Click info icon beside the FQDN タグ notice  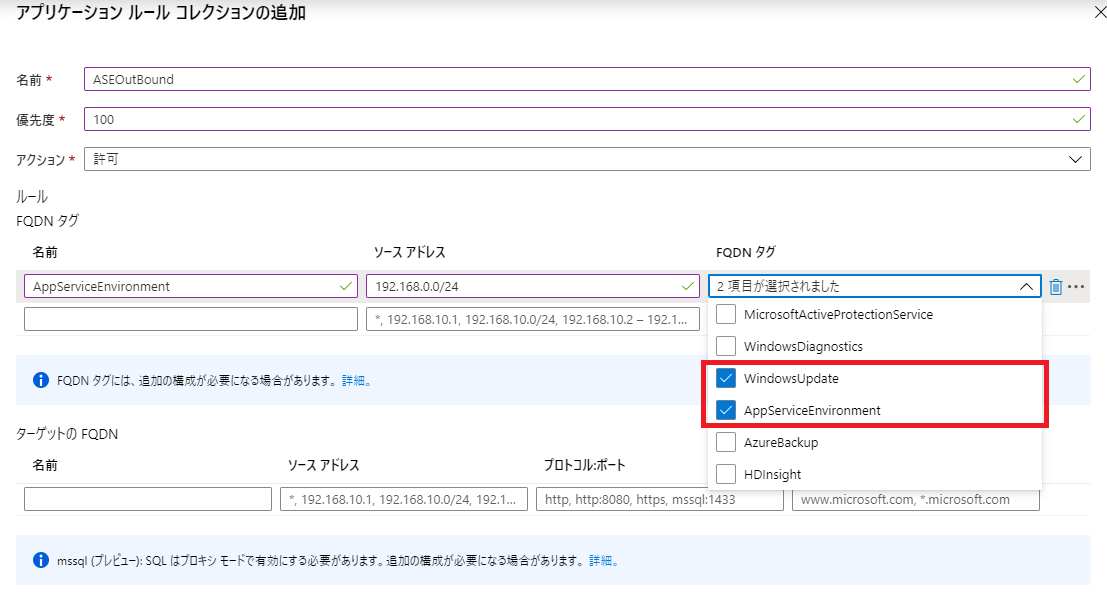tap(41, 381)
